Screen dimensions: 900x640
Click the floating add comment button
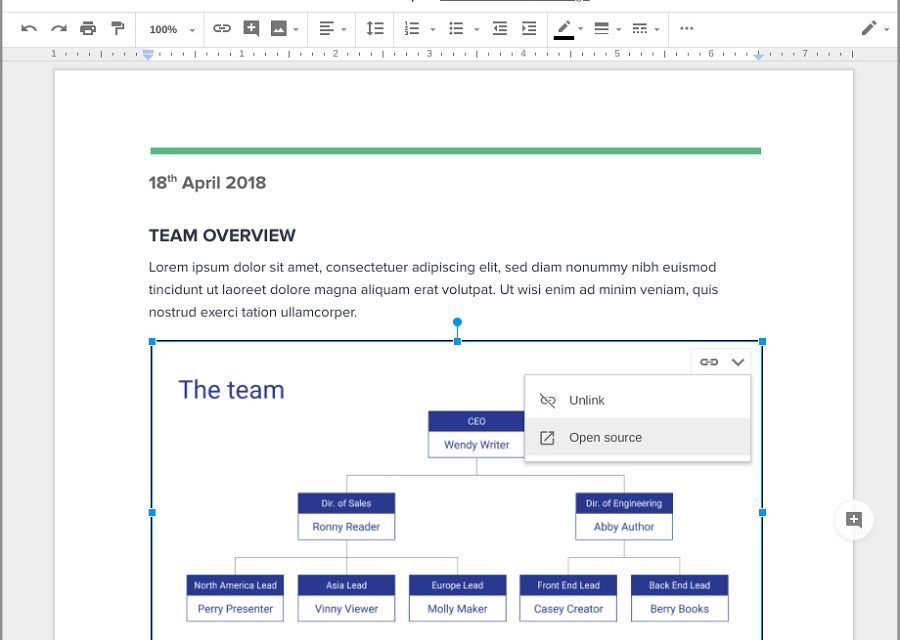coord(854,520)
